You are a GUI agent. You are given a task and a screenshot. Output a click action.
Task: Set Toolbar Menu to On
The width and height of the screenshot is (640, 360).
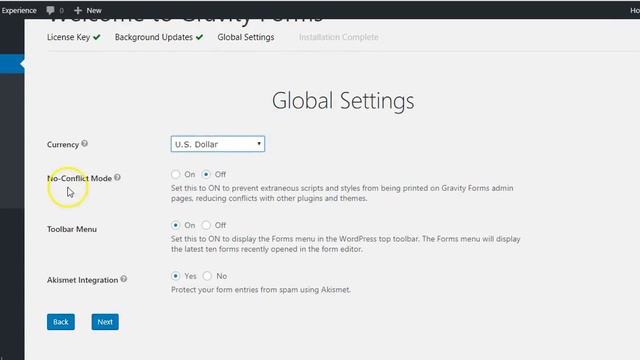176,225
